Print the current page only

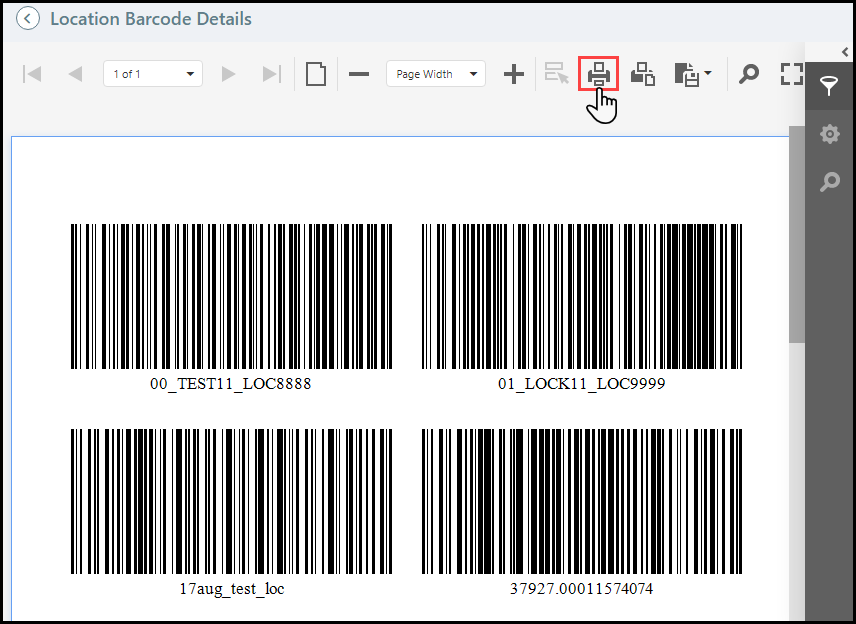pyautogui.click(x=643, y=74)
